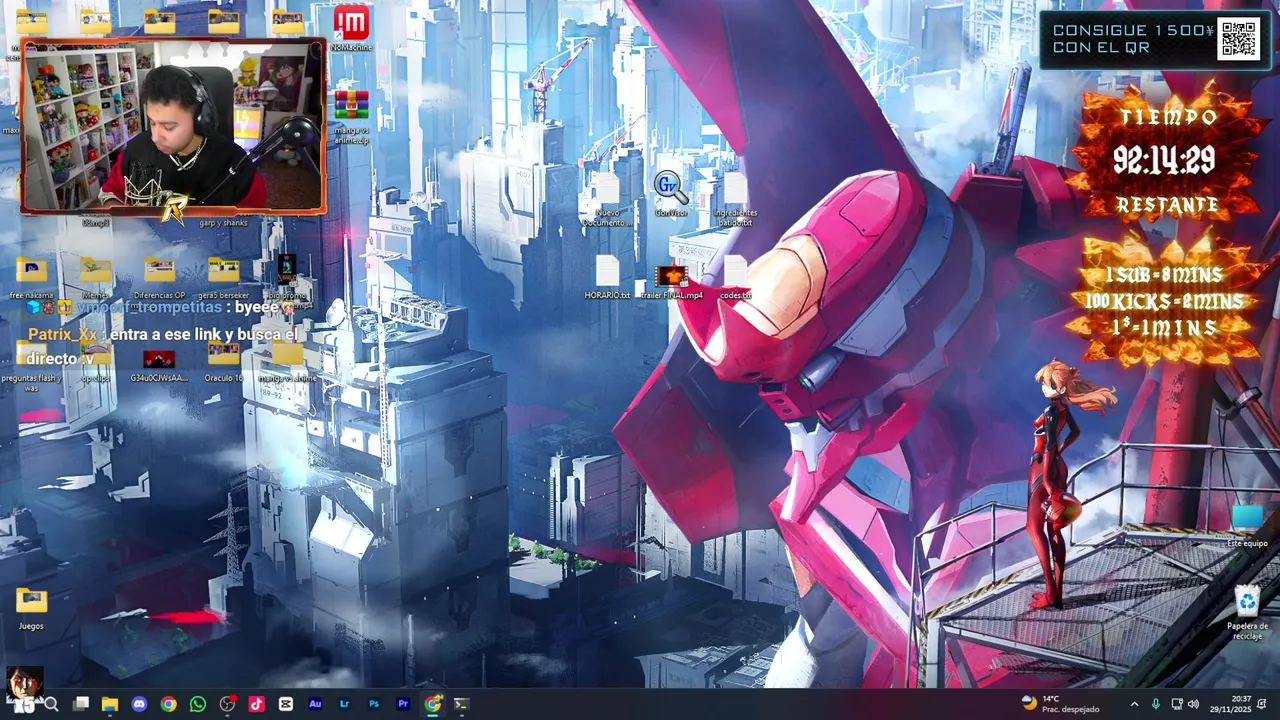1280x720 pixels.
Task: Open the clock showing 20:37
Action: point(1230,704)
